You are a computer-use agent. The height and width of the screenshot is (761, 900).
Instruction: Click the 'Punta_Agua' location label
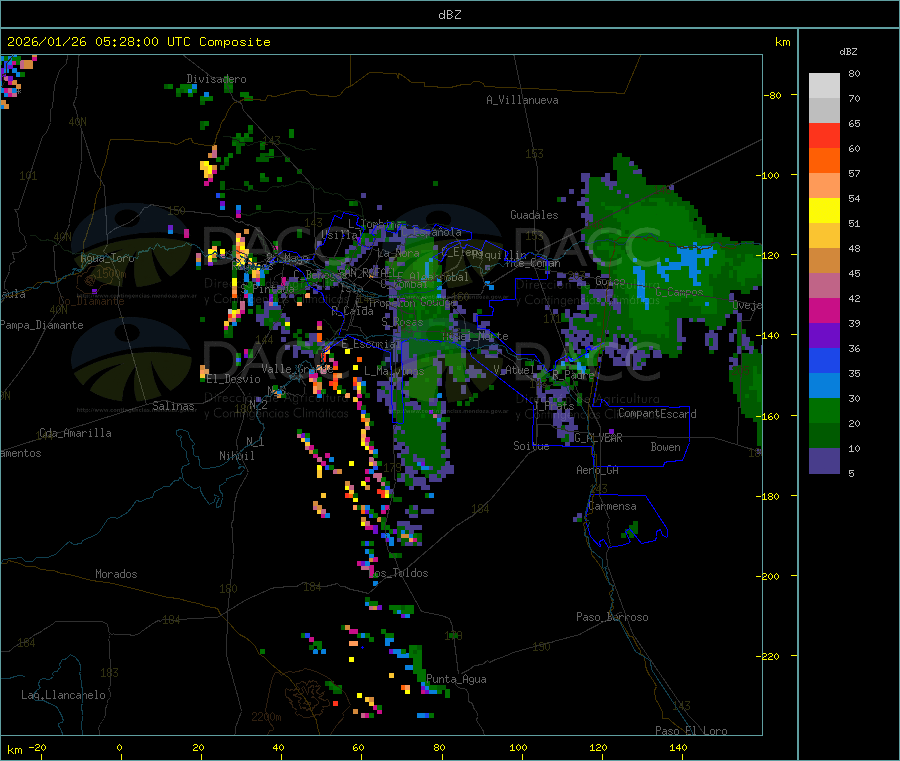point(456,680)
